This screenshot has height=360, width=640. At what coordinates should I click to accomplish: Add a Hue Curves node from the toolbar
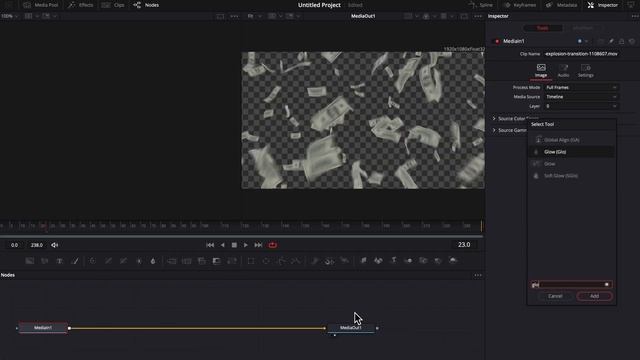coord(123,261)
